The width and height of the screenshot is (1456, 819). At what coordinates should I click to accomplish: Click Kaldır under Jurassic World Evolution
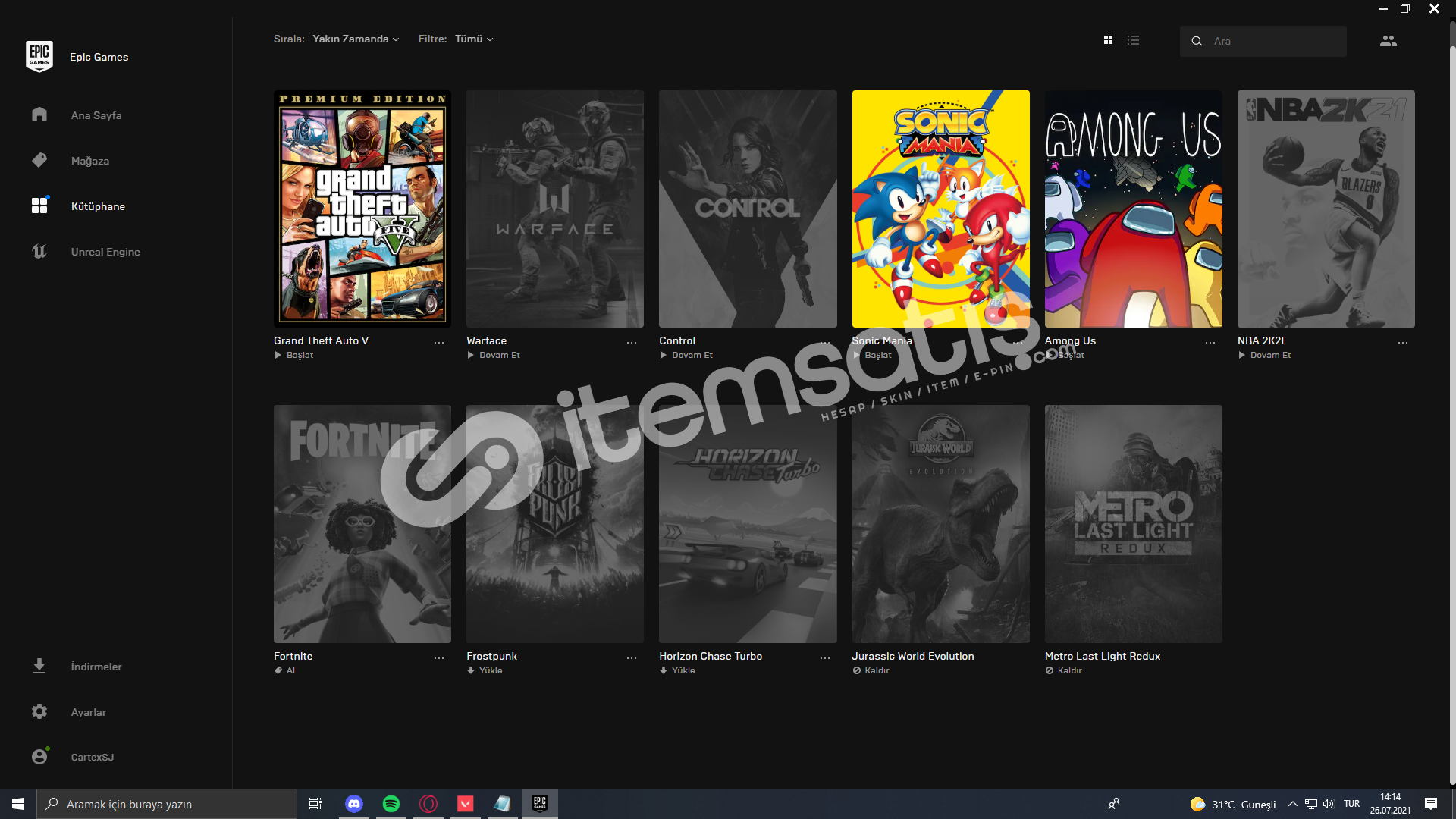871,670
